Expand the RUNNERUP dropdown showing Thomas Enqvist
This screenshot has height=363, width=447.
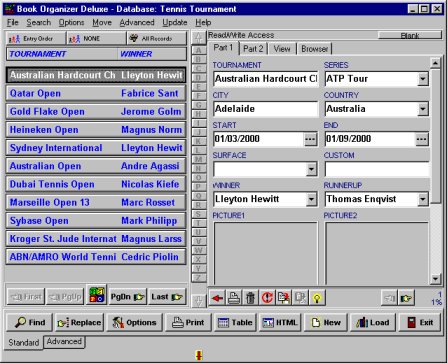423,199
